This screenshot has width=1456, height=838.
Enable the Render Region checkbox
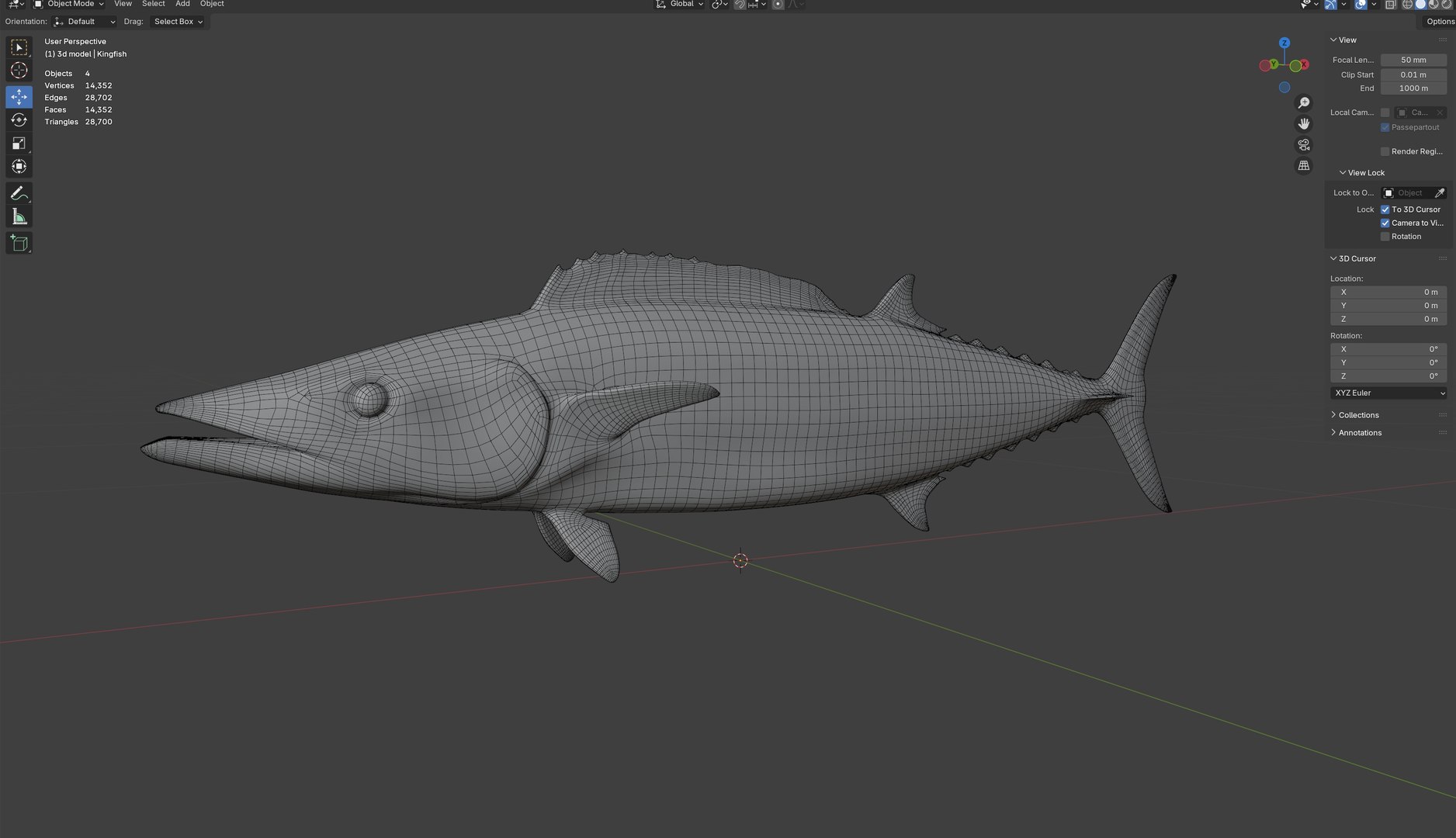click(x=1385, y=152)
